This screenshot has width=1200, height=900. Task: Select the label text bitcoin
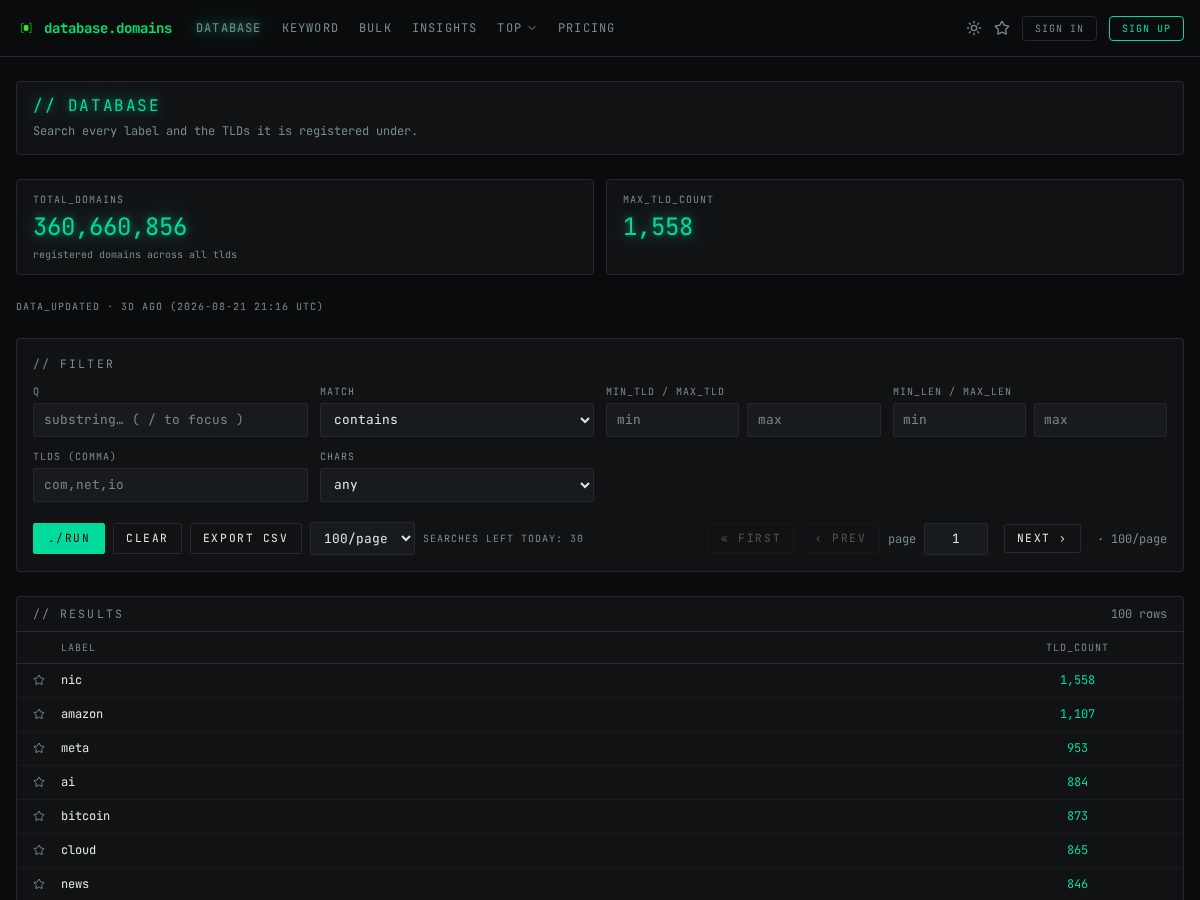tap(85, 816)
